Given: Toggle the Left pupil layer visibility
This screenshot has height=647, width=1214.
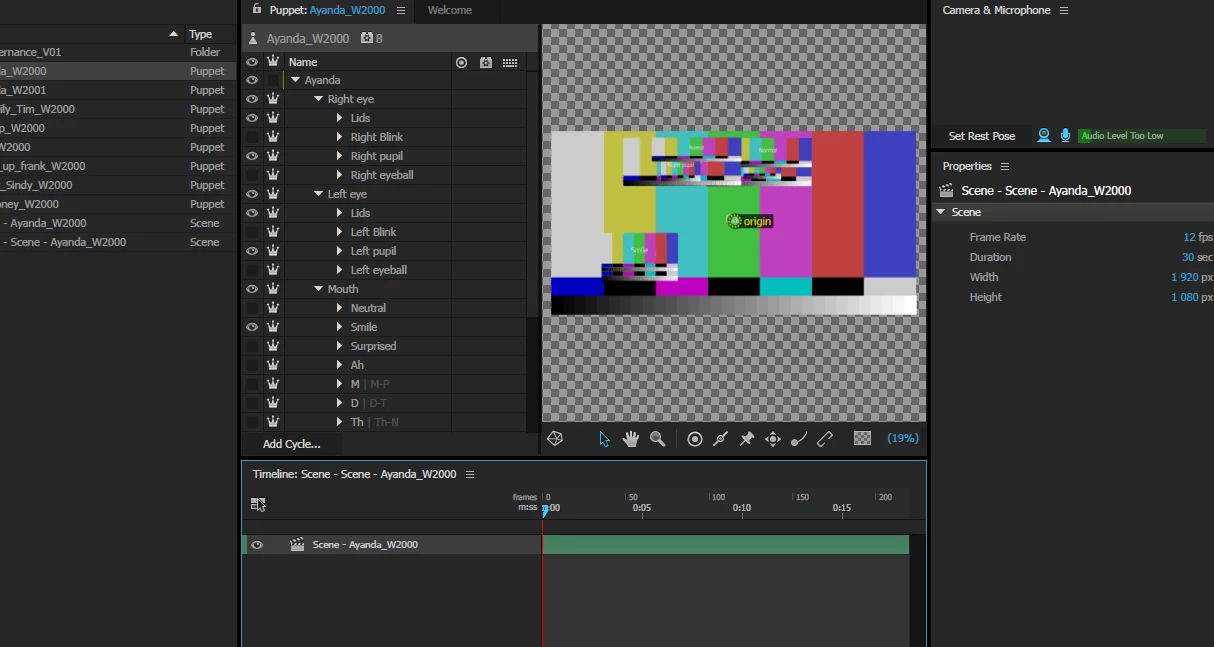Looking at the screenshot, I should (x=252, y=251).
